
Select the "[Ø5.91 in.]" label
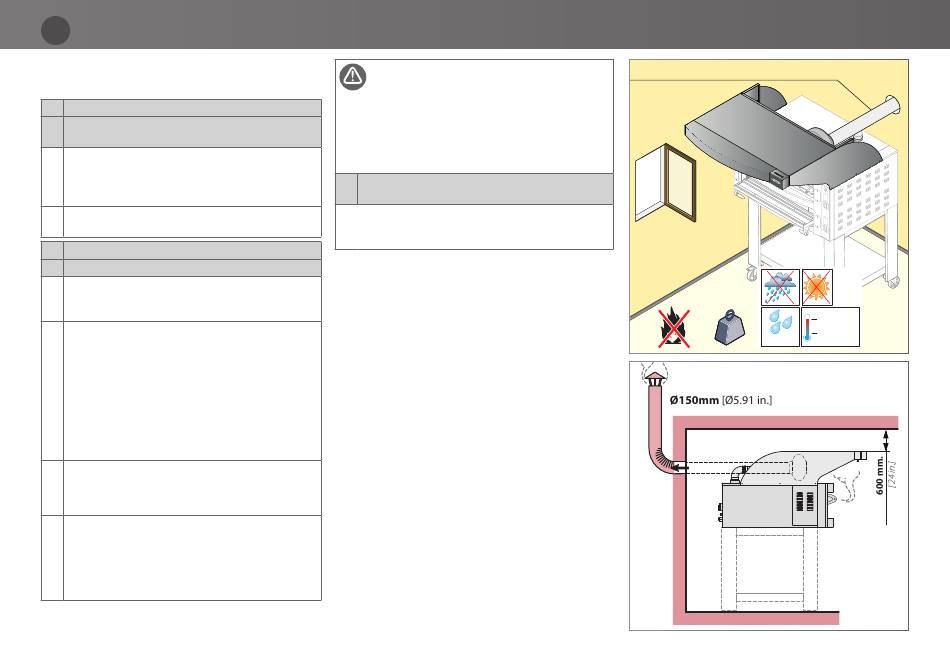747,400
